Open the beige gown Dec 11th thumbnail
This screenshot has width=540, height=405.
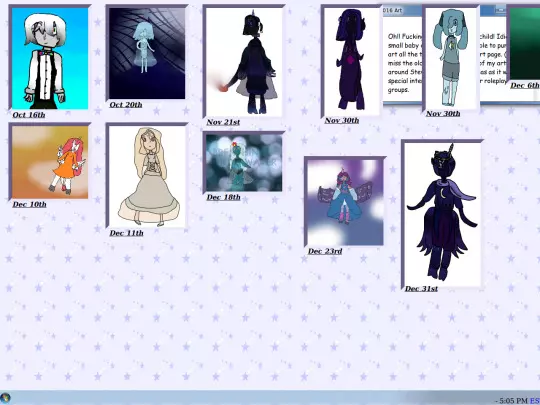147,176
